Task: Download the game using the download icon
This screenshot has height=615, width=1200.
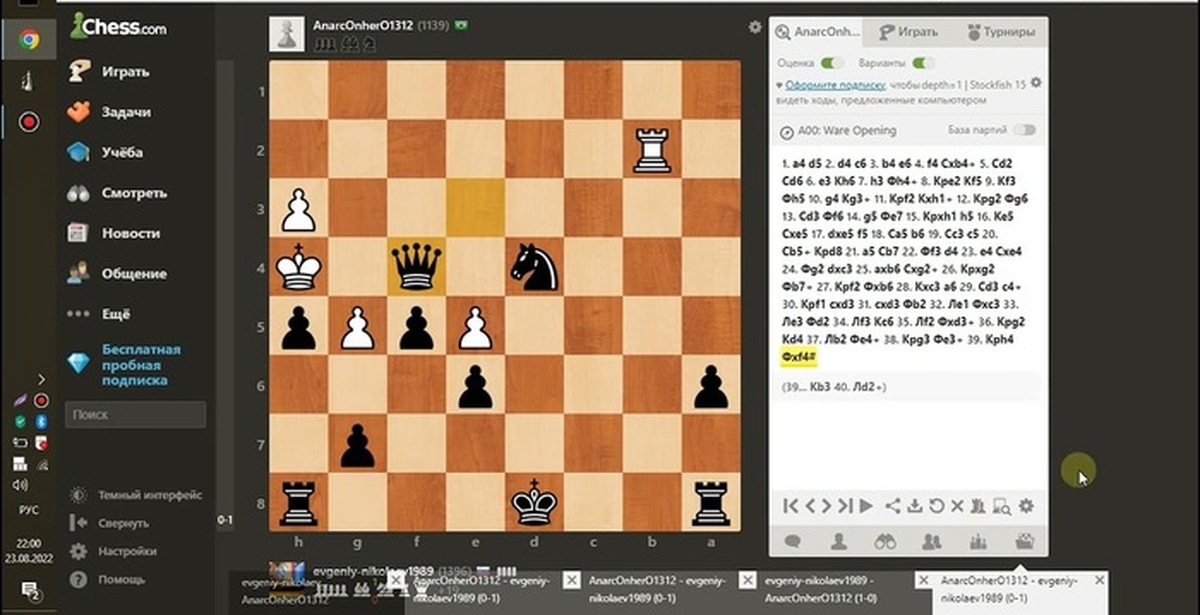Action: [x=914, y=506]
